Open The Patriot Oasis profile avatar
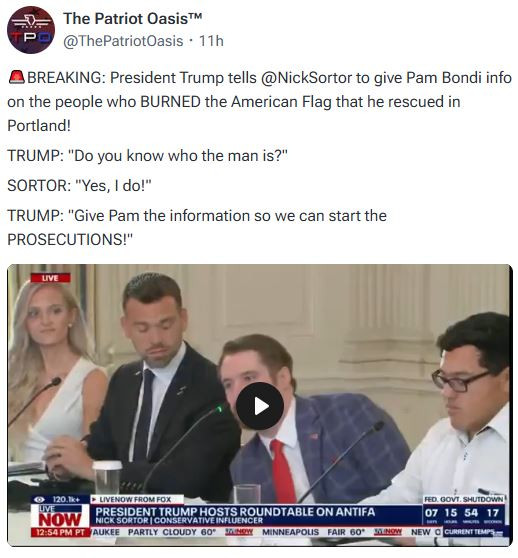The image size is (518, 558). click(x=31, y=30)
